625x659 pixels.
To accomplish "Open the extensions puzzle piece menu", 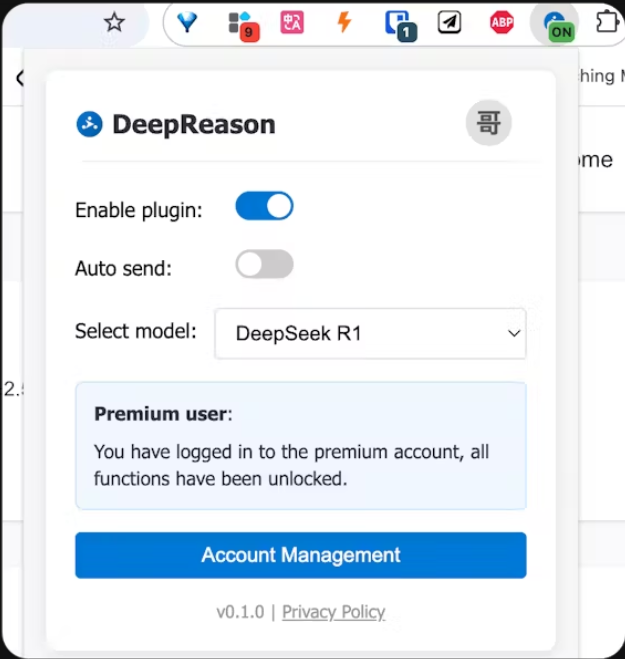I will point(607,22).
